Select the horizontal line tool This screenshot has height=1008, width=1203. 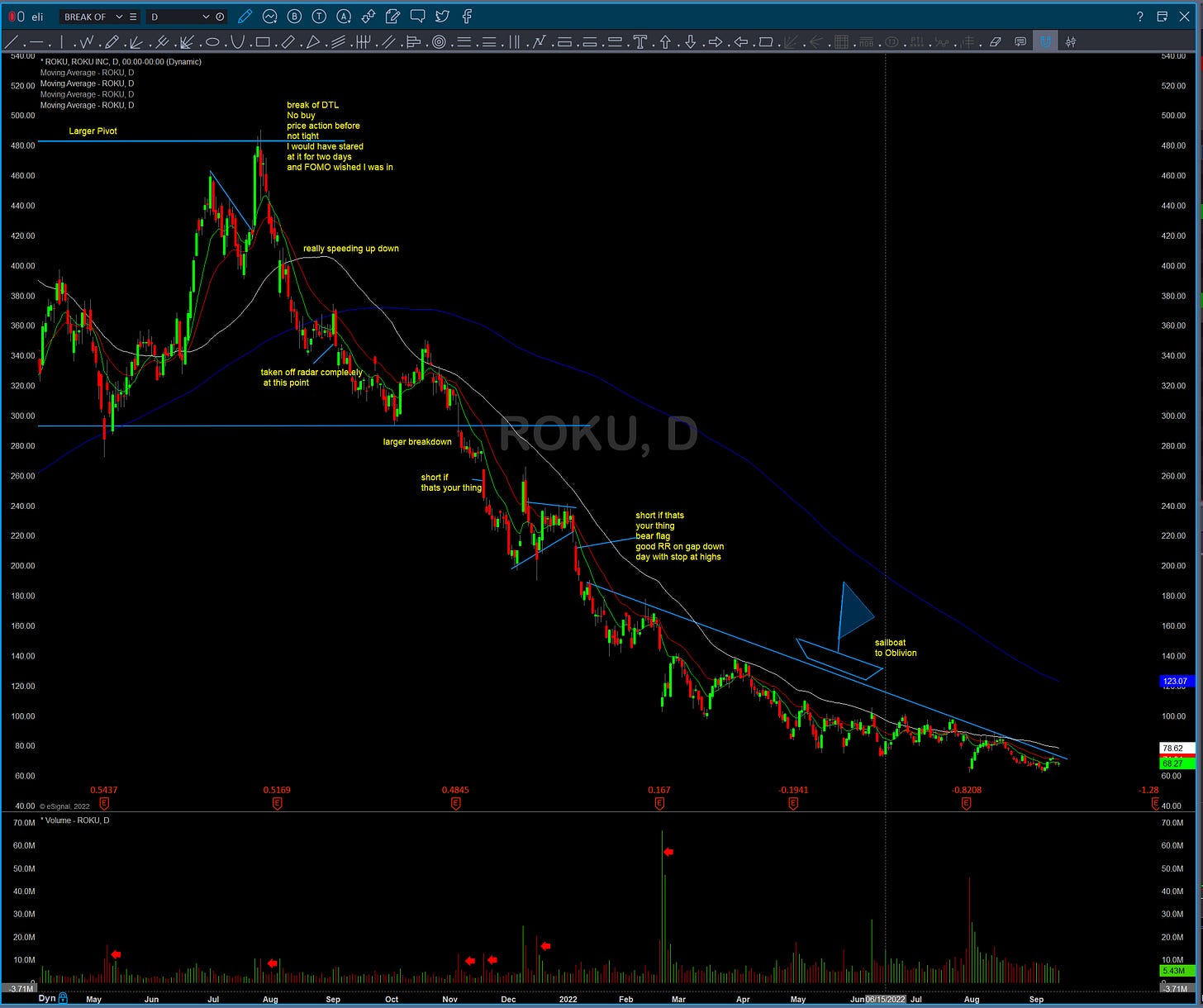pyautogui.click(x=36, y=41)
